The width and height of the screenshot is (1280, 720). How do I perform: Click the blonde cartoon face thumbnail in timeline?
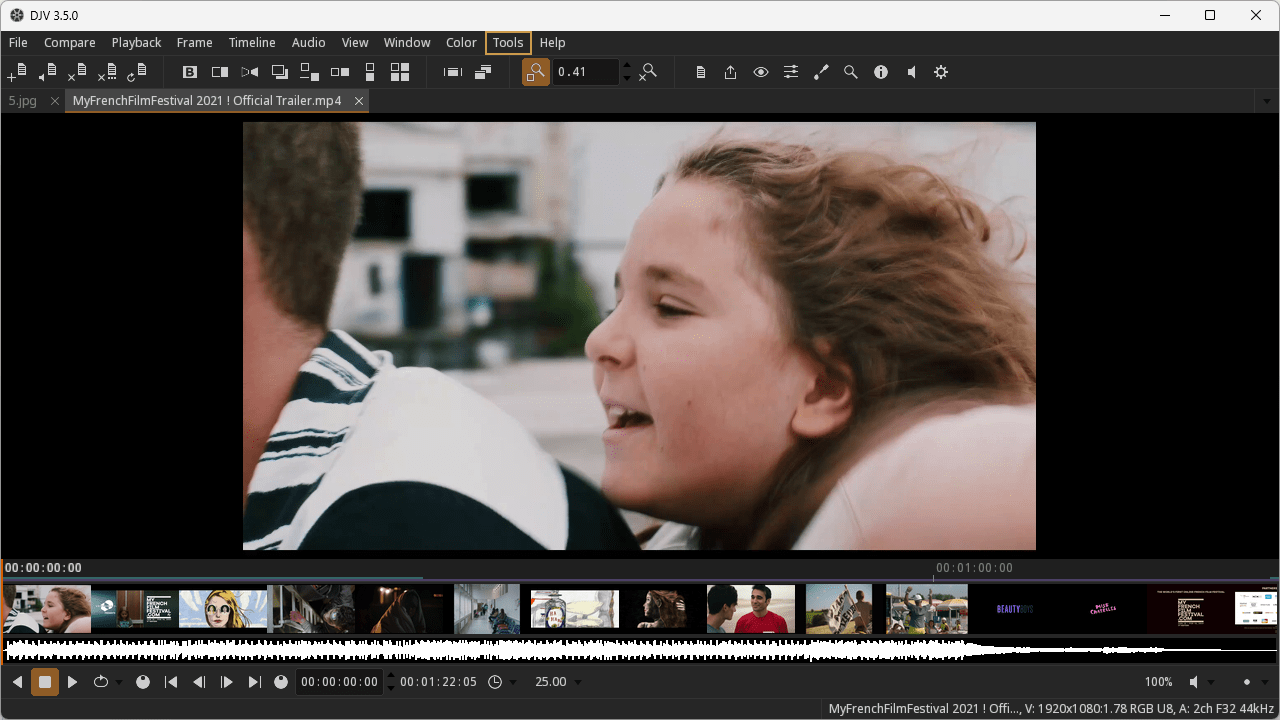point(223,609)
